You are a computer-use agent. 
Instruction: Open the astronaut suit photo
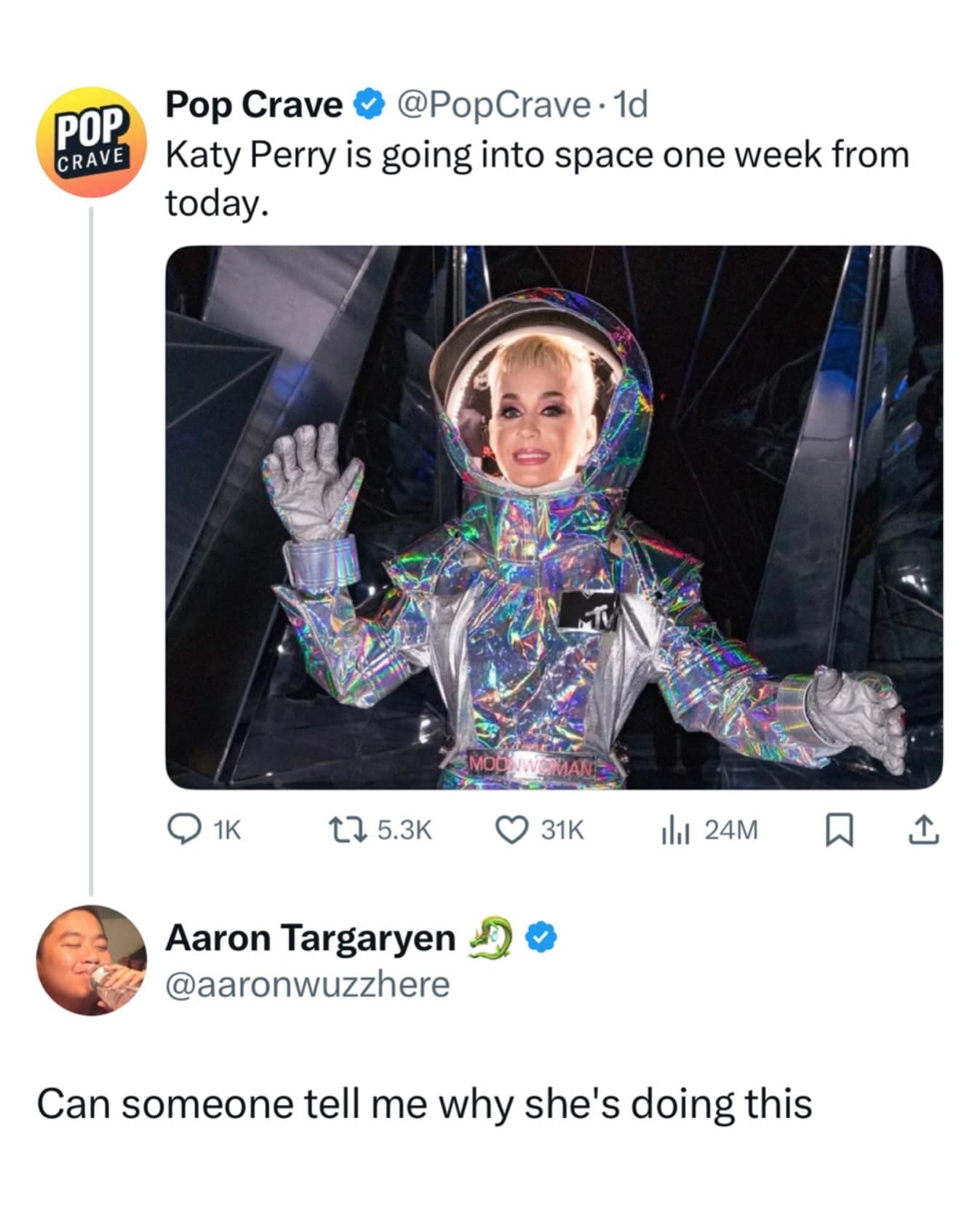554,517
